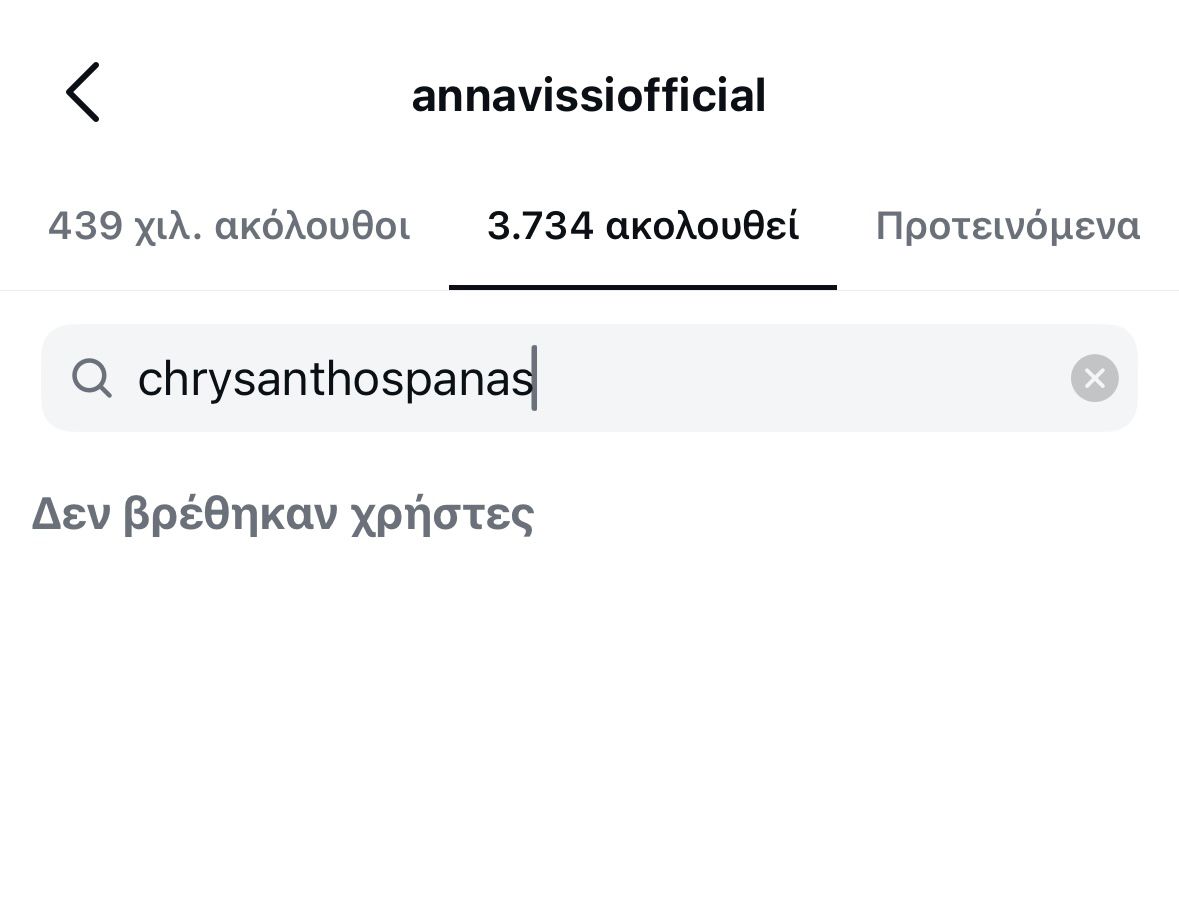This screenshot has width=1179, height=907.
Task: Clear the search text with X icon
Action: point(1094,378)
